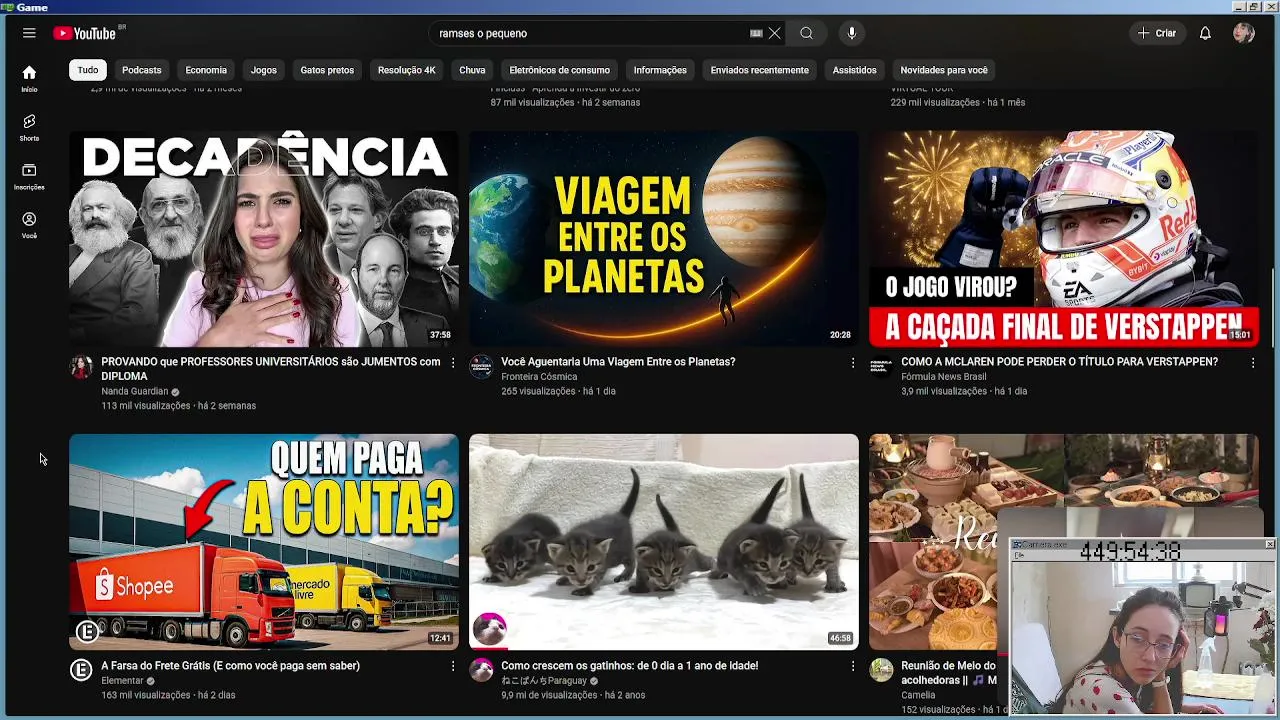The width and height of the screenshot is (1280, 720).
Task: Click the Elementar channel name
Action: (x=122, y=681)
